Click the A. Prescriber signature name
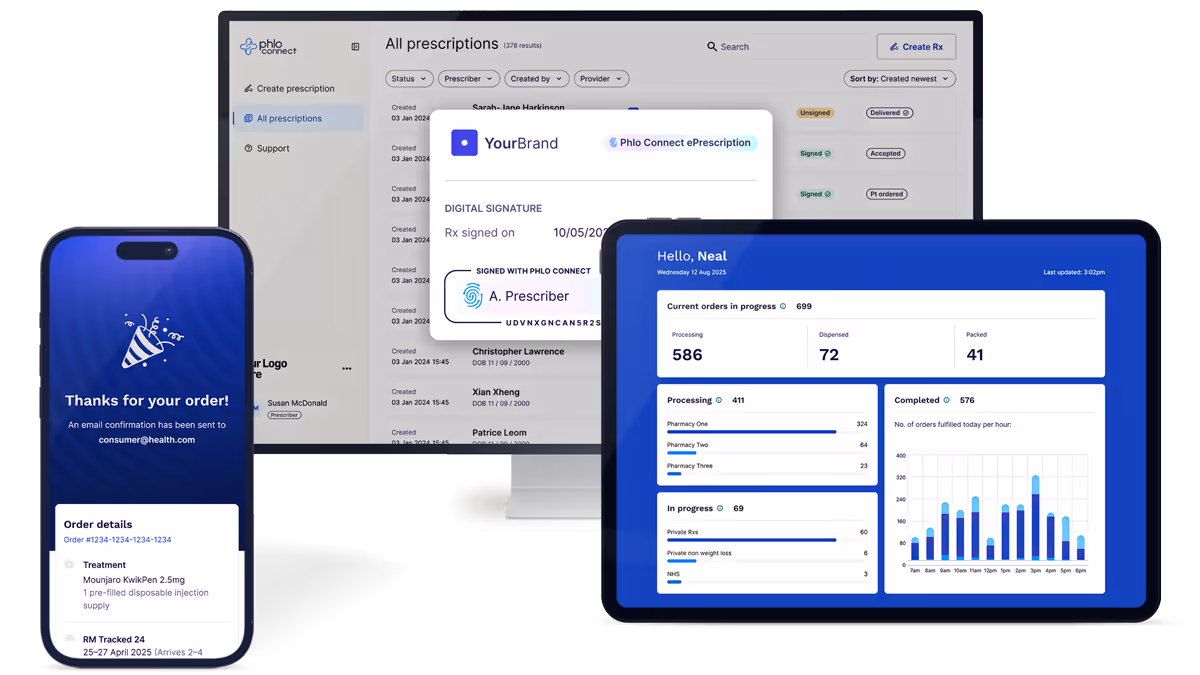Screen dimensions: 1200x675 pos(529,297)
